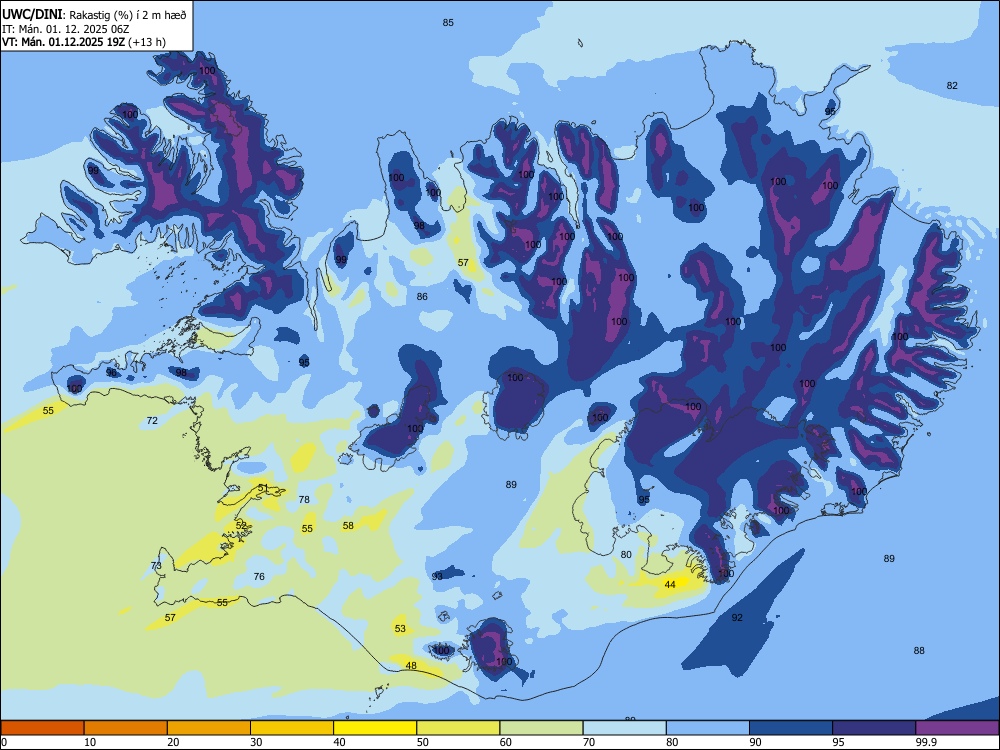The image size is (1000, 750).
Task: Click the legend tick label '90'
Action: point(756,742)
